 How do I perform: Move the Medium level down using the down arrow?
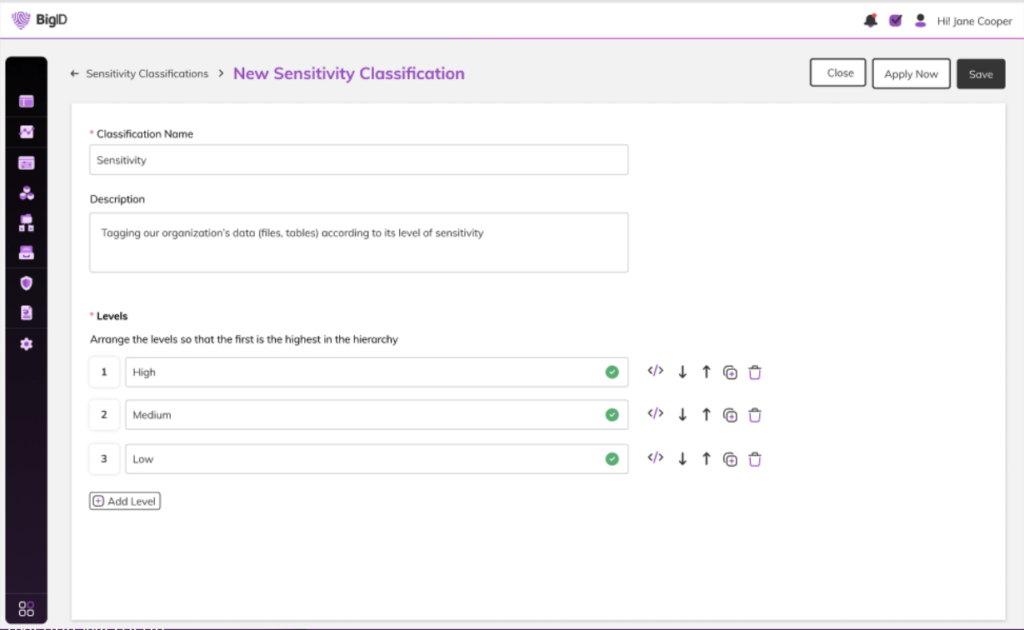point(682,414)
